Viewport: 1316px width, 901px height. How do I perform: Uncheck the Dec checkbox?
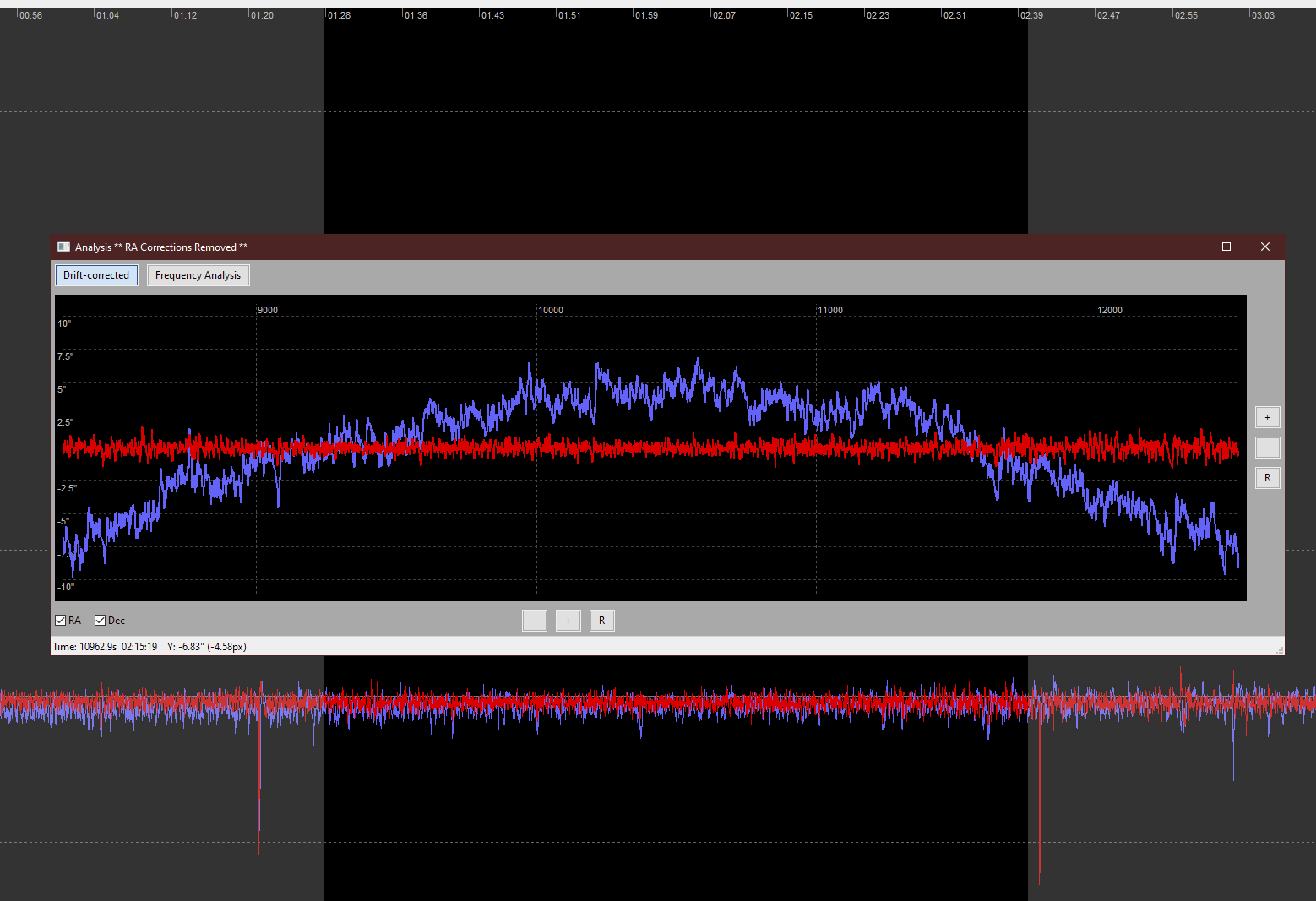point(101,621)
